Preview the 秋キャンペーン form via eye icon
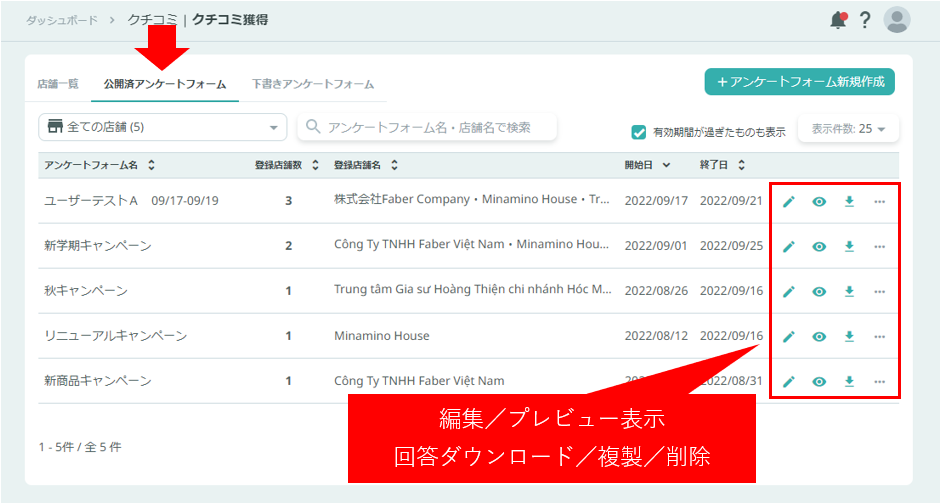The image size is (941, 504). pos(819,292)
